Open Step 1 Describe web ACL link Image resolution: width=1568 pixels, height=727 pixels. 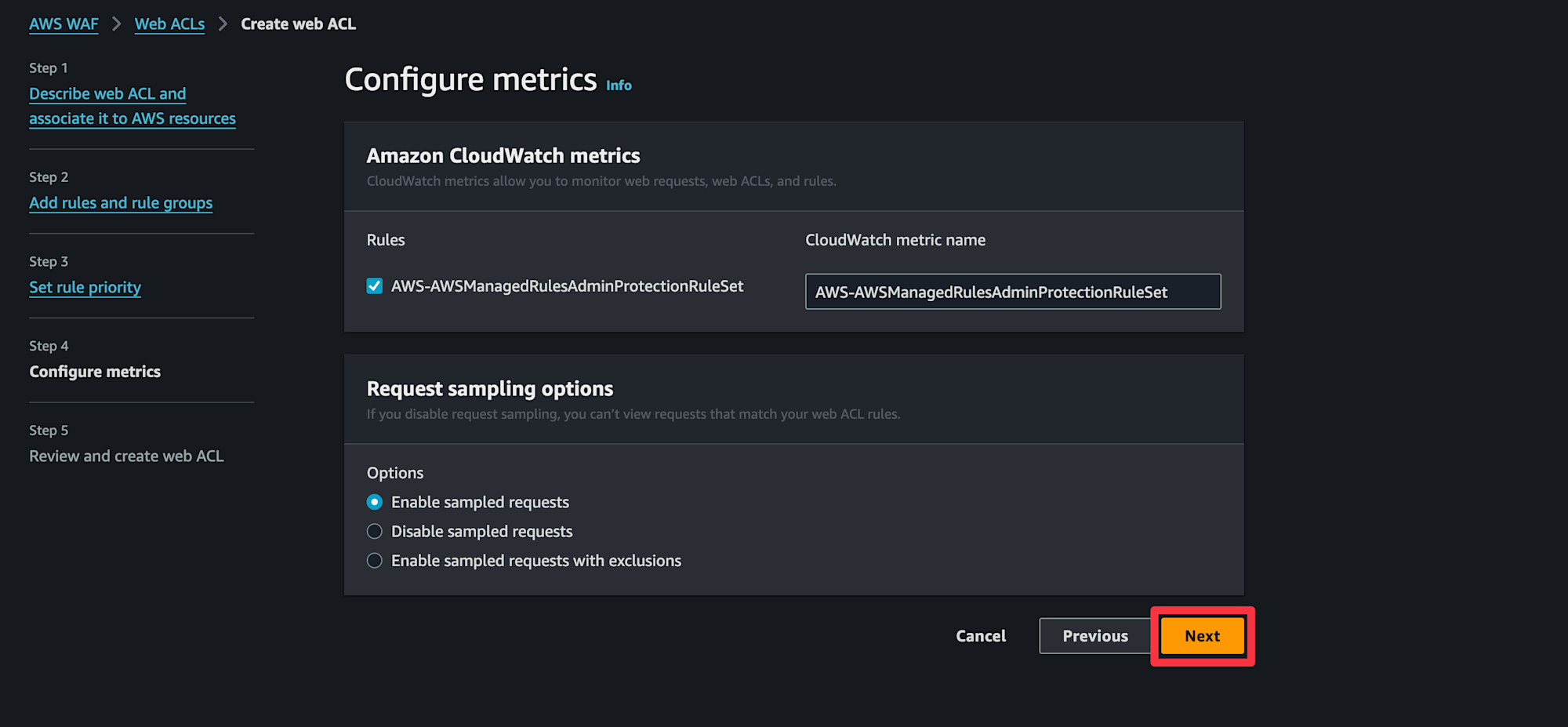click(132, 106)
